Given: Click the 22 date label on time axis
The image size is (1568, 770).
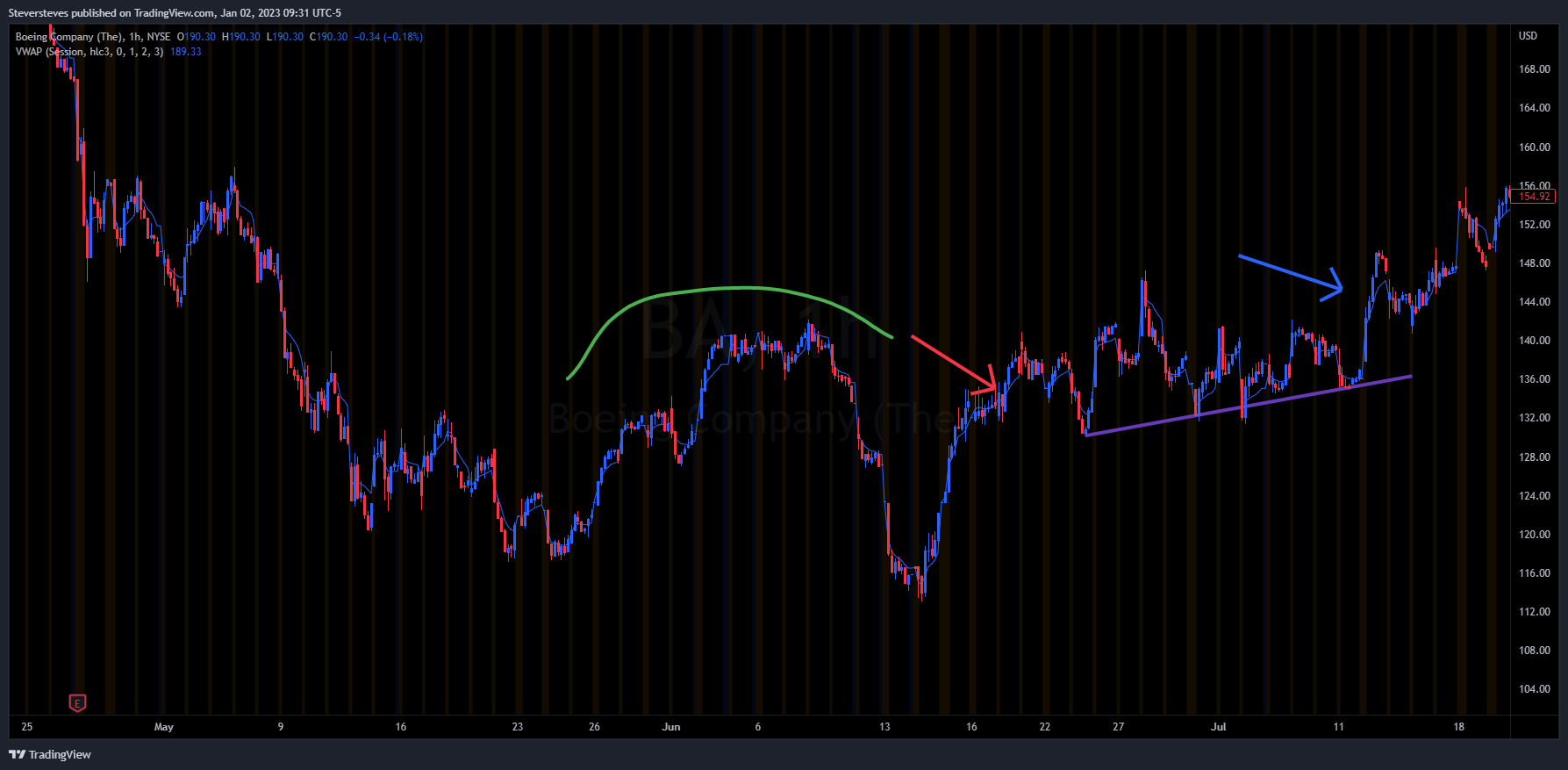Looking at the screenshot, I should coord(1045,727).
